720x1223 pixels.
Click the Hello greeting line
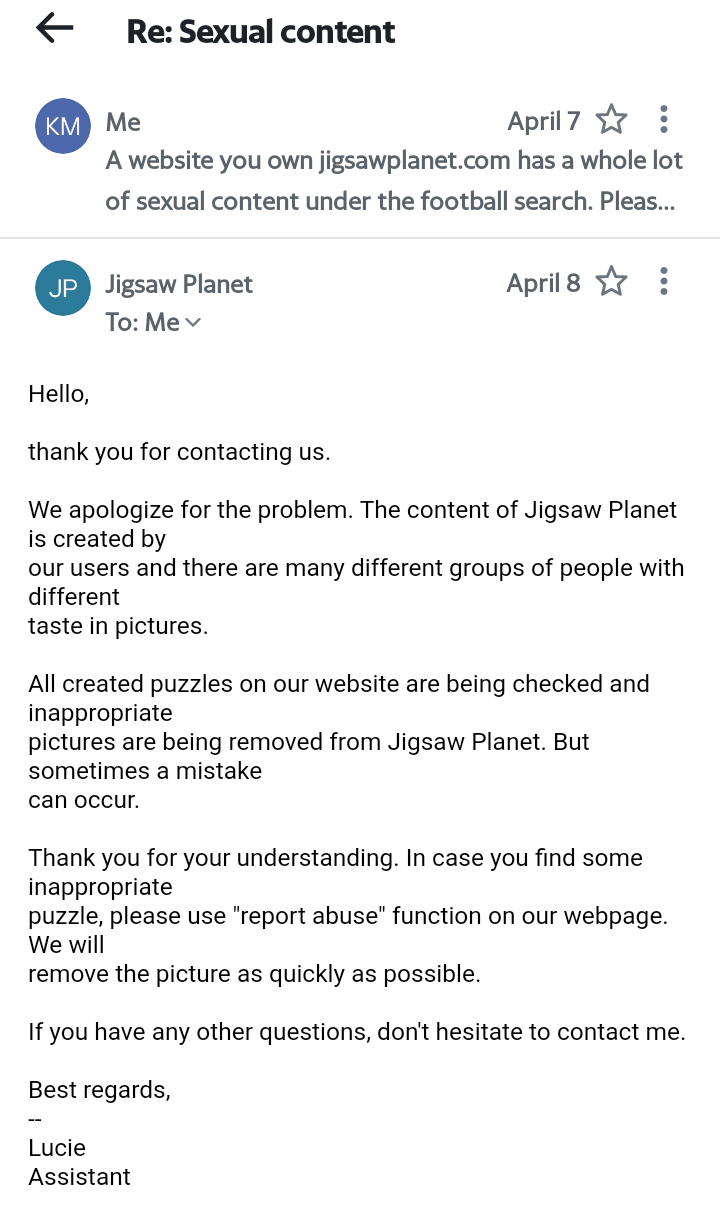pos(59,394)
